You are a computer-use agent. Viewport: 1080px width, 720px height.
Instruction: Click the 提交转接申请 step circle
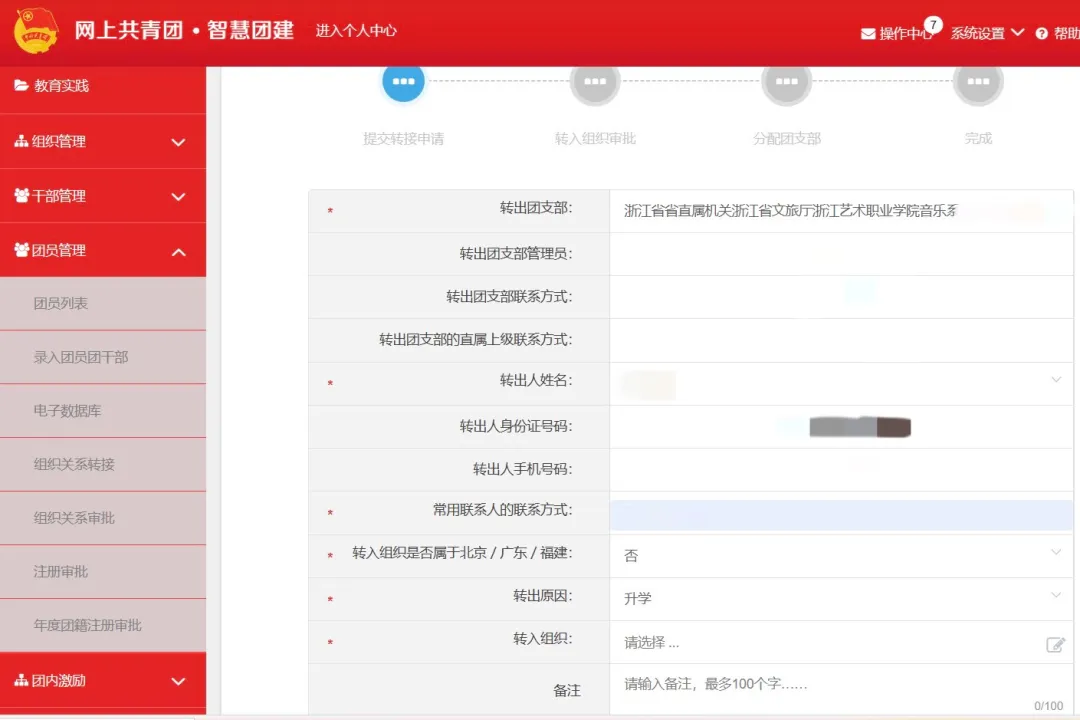pos(403,82)
